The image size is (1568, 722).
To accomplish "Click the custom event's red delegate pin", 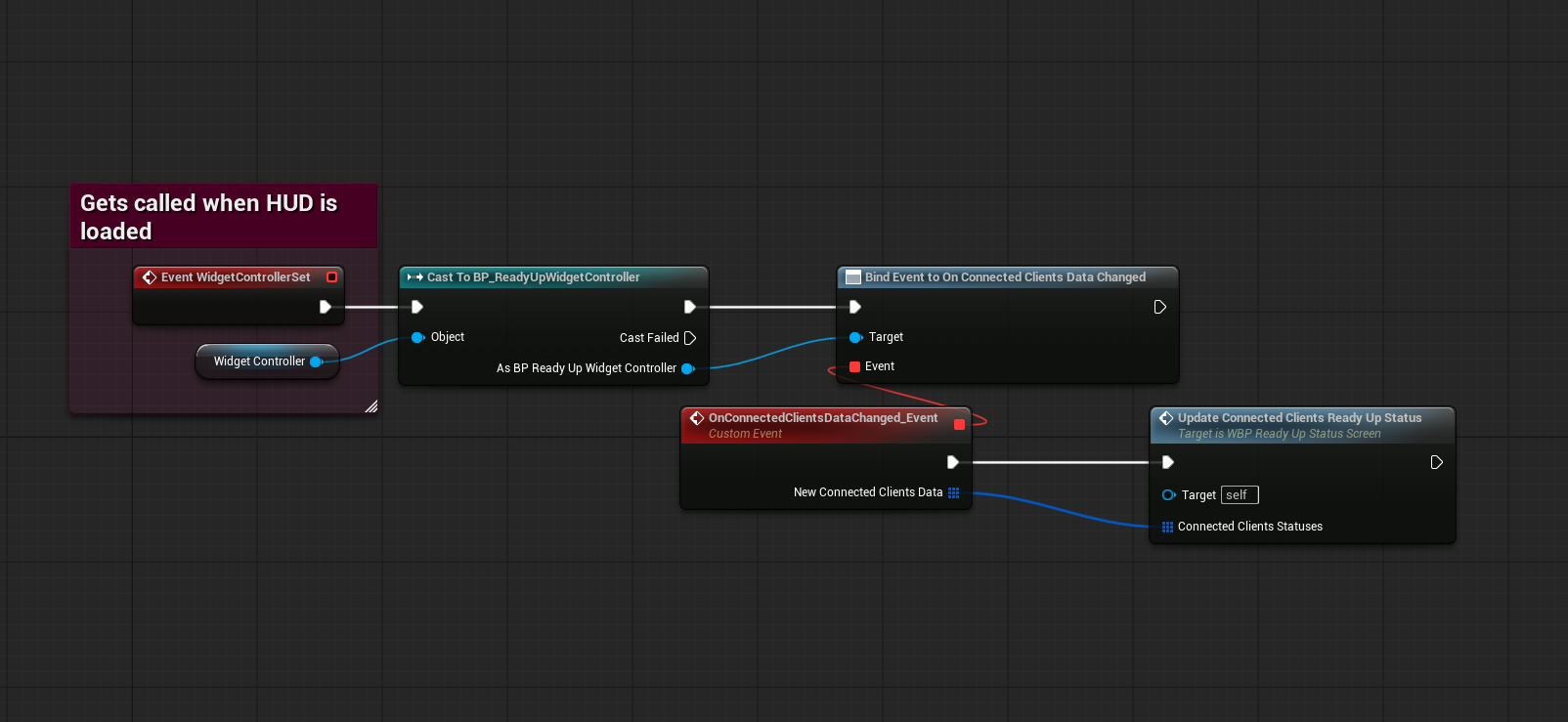I will click(x=959, y=424).
